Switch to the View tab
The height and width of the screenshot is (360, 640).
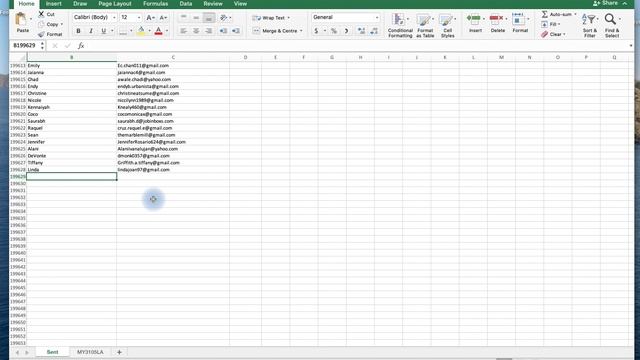click(x=240, y=4)
